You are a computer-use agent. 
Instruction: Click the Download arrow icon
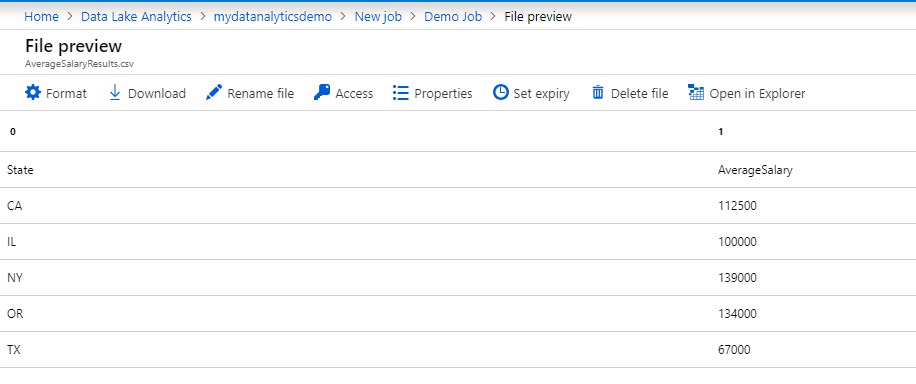pyautogui.click(x=115, y=93)
